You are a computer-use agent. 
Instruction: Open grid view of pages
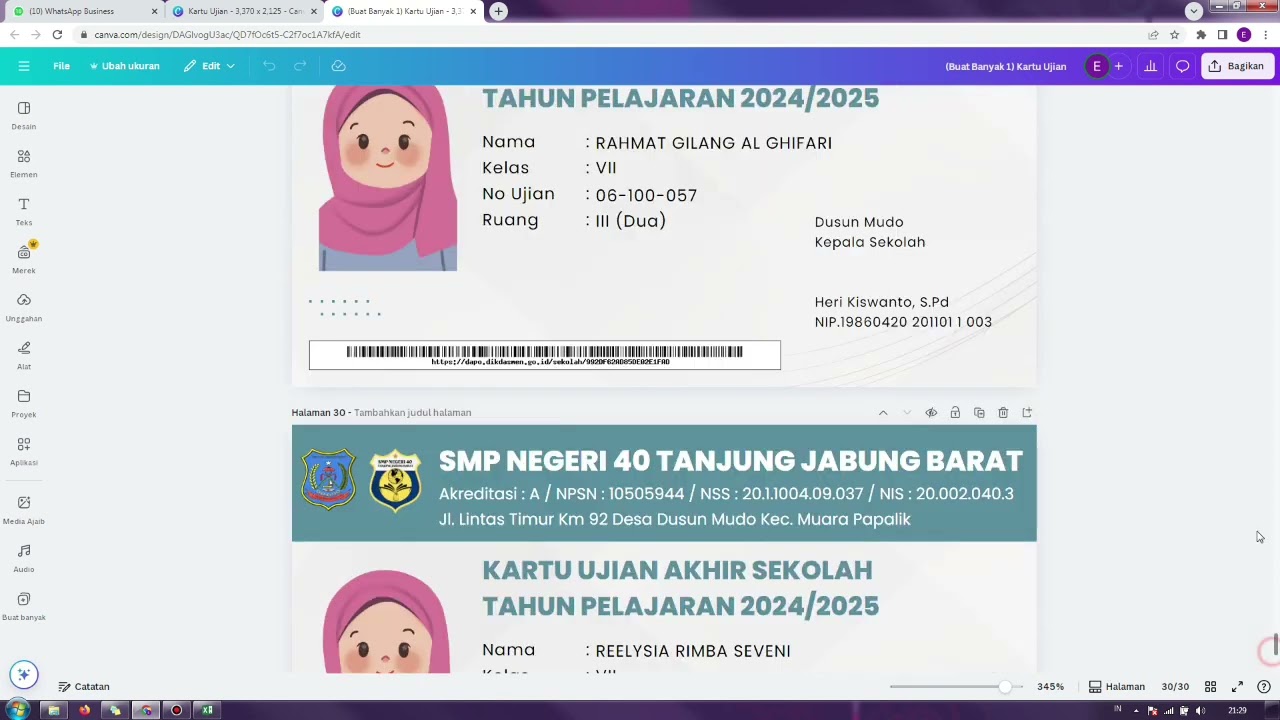(x=1210, y=687)
